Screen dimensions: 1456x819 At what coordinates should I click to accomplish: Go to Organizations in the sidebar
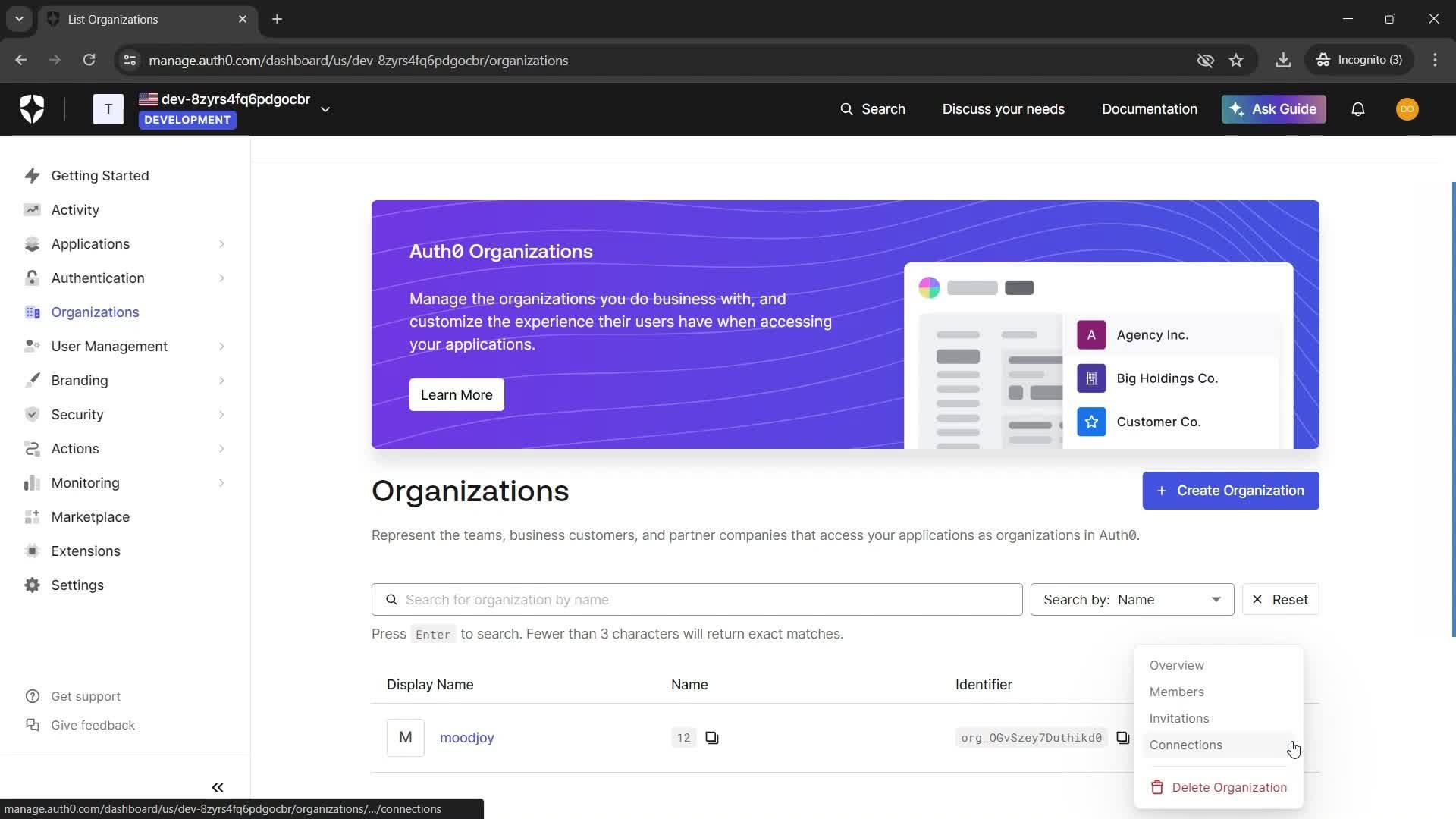(x=95, y=312)
